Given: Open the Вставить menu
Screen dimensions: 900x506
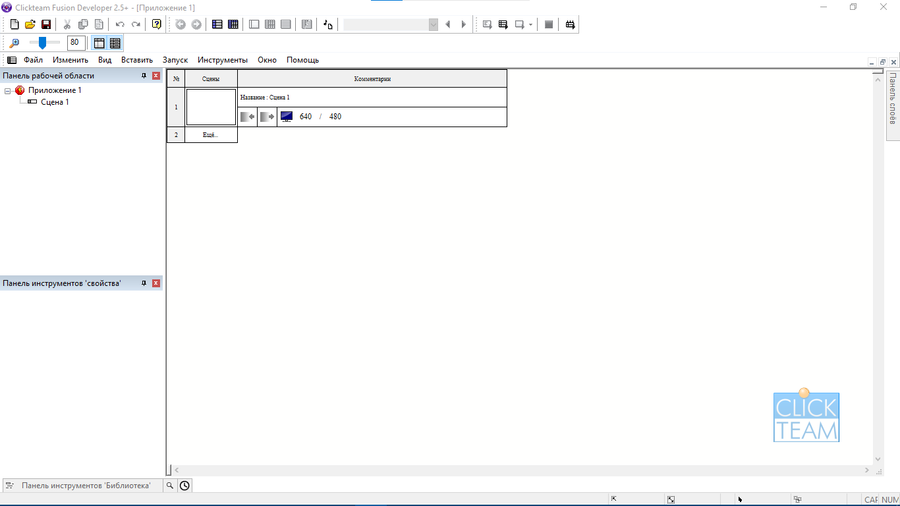Looking at the screenshot, I should coord(137,60).
